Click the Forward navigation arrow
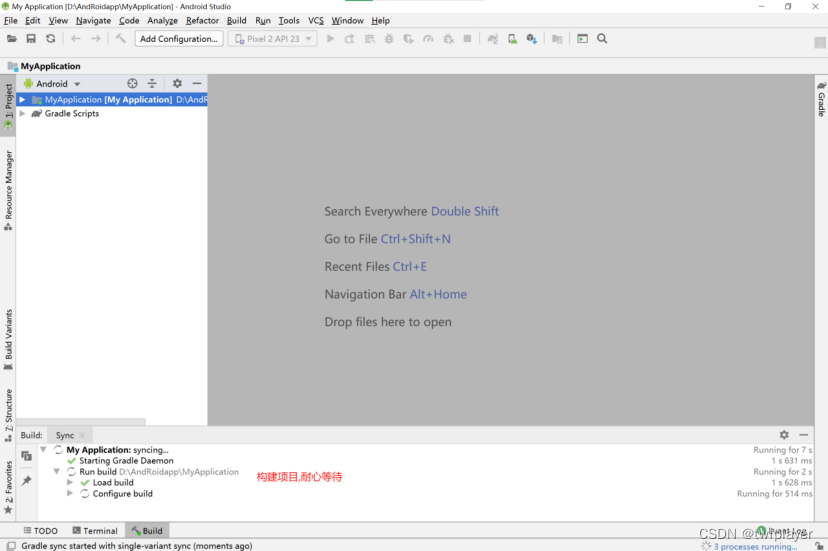This screenshot has height=551, width=828. (x=96, y=39)
